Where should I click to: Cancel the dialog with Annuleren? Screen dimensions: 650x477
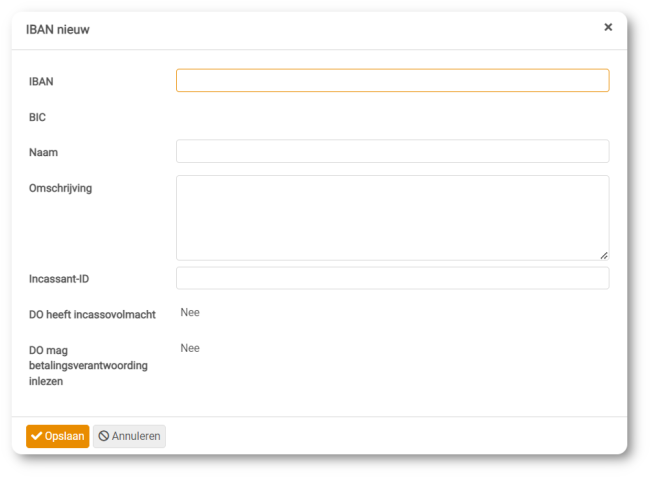pyautogui.click(x=129, y=436)
